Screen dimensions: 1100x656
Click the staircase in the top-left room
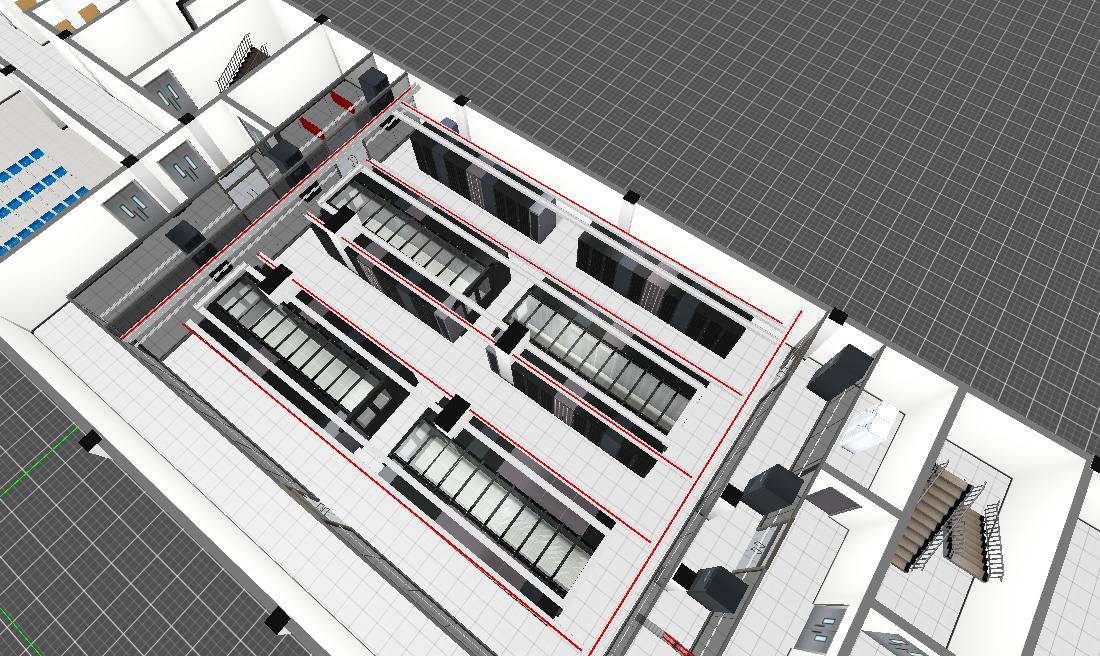237,63
